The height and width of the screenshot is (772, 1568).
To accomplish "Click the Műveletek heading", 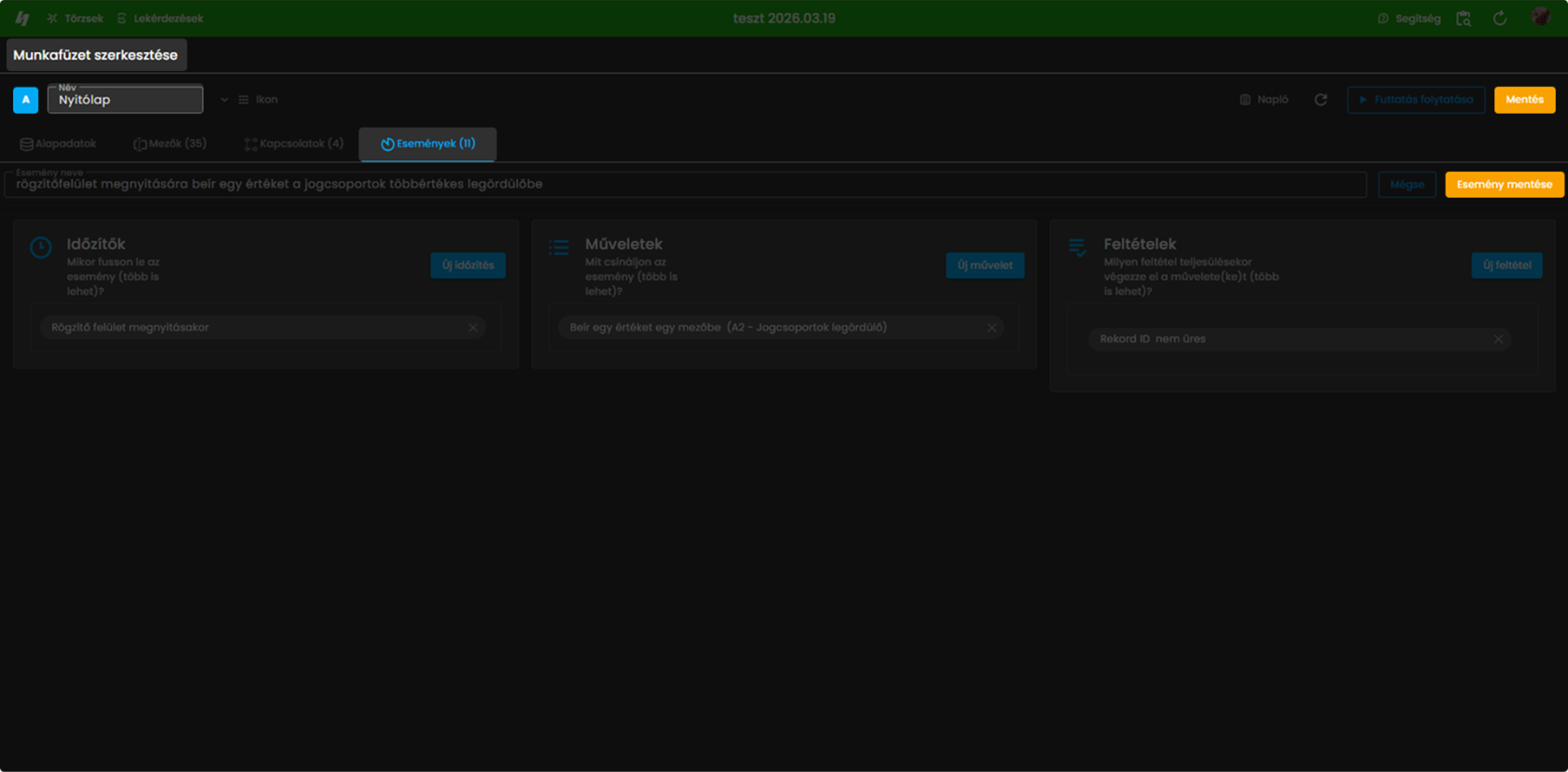I will [x=623, y=244].
